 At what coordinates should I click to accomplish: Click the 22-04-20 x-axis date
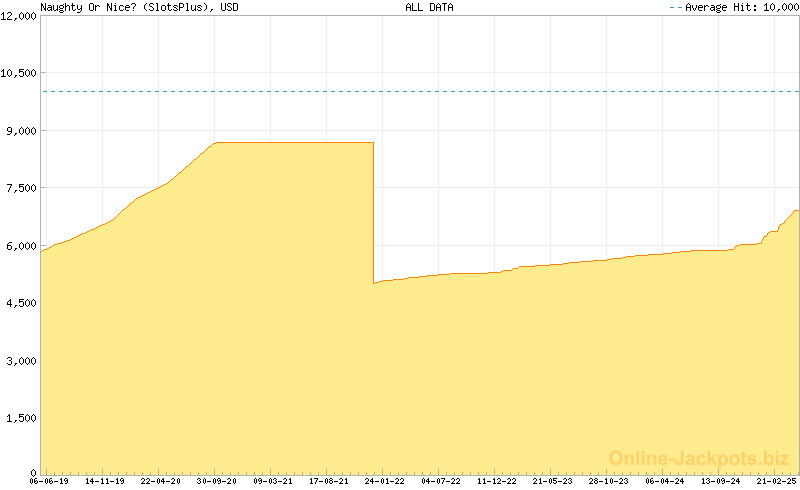[x=161, y=481]
